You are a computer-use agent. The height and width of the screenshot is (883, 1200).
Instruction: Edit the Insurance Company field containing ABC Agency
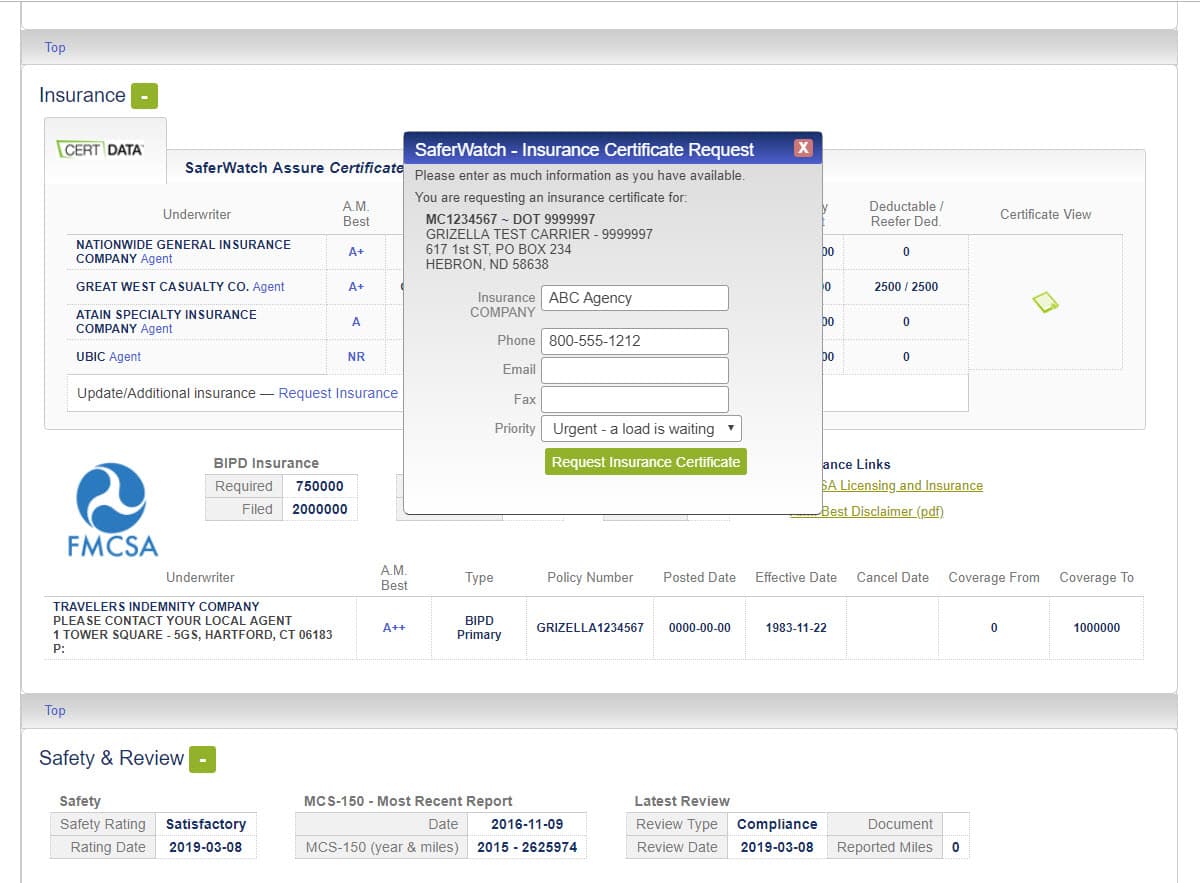coord(634,297)
